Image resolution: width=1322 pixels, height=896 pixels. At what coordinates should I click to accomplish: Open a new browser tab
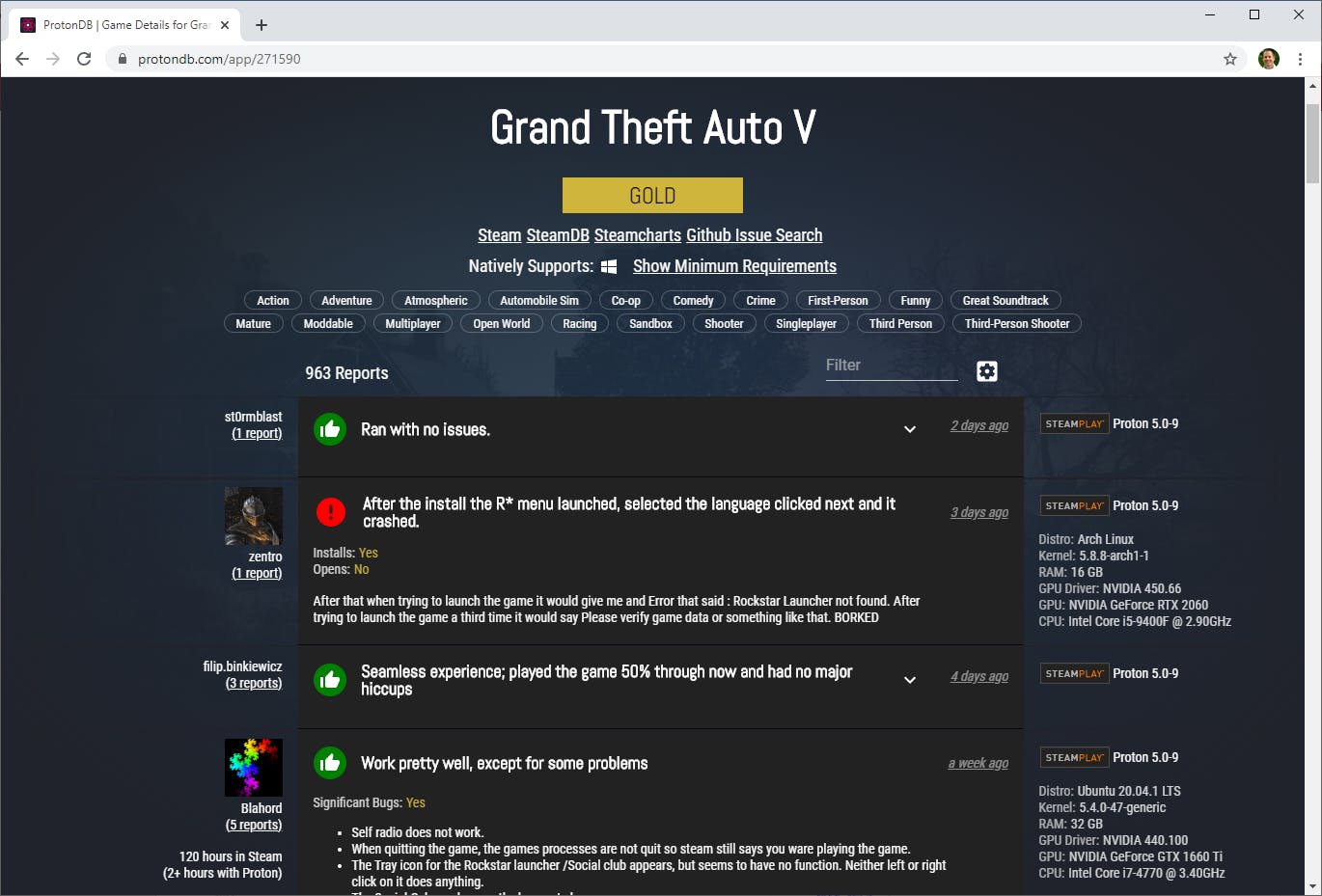pyautogui.click(x=261, y=25)
